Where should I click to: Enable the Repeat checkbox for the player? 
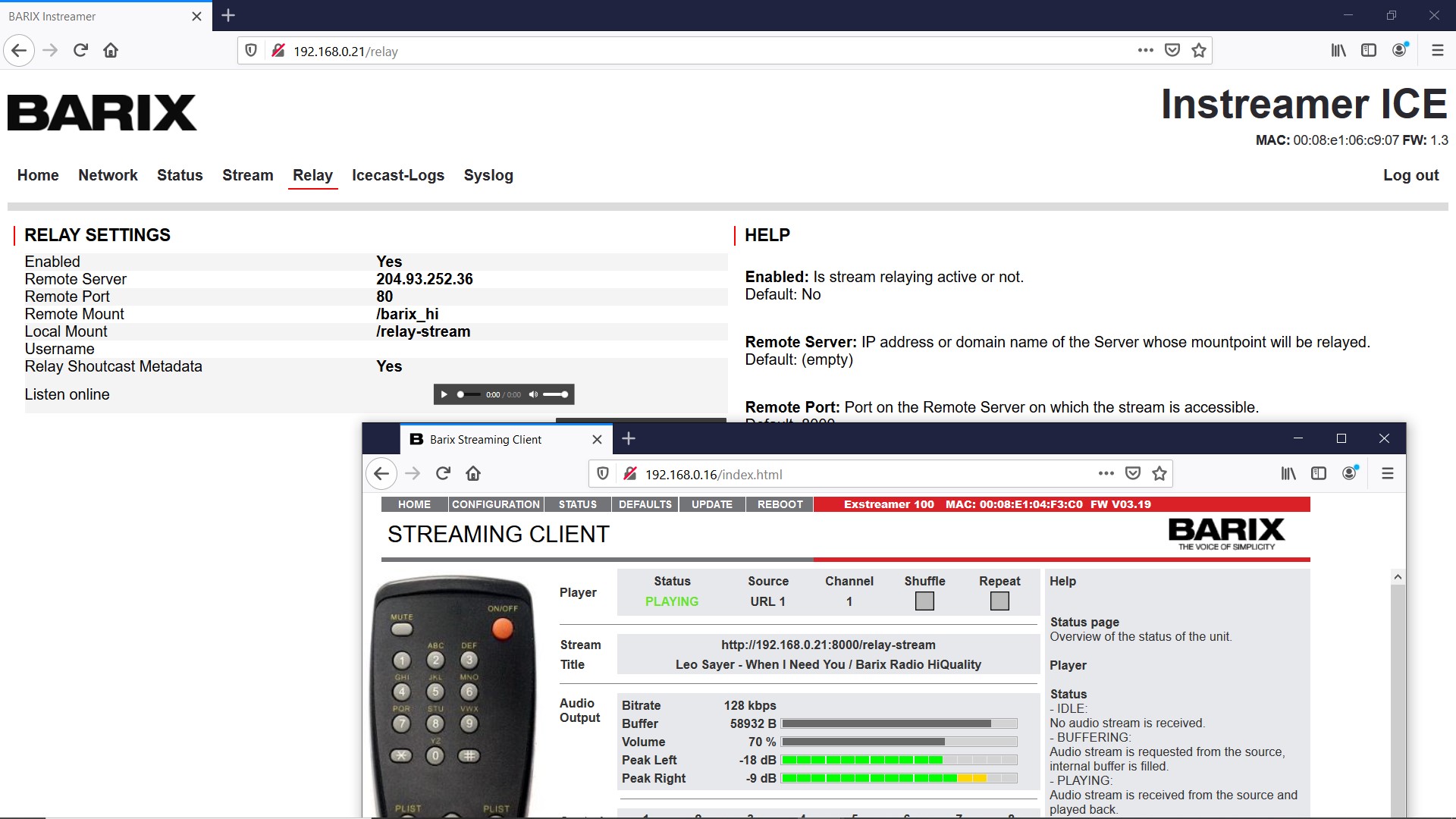pyautogui.click(x=999, y=601)
